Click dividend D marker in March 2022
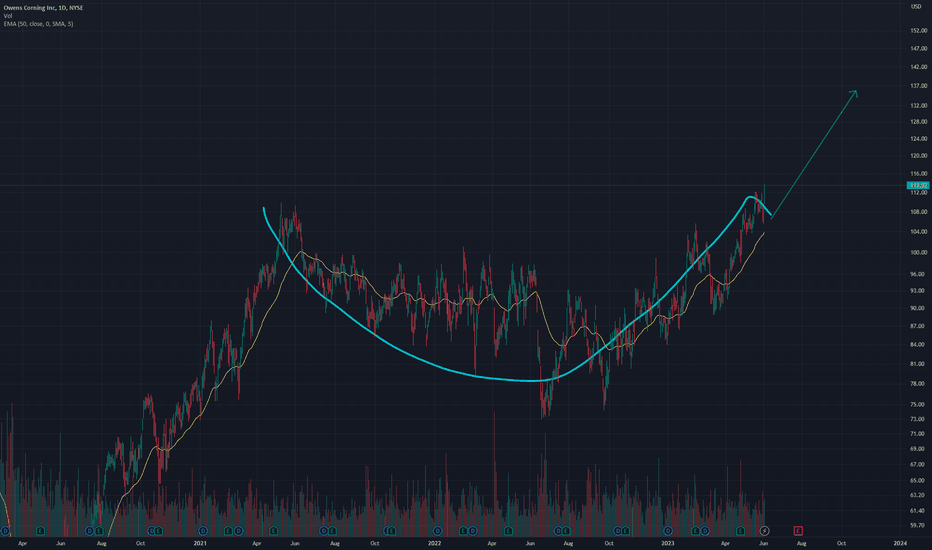 [x=473, y=530]
